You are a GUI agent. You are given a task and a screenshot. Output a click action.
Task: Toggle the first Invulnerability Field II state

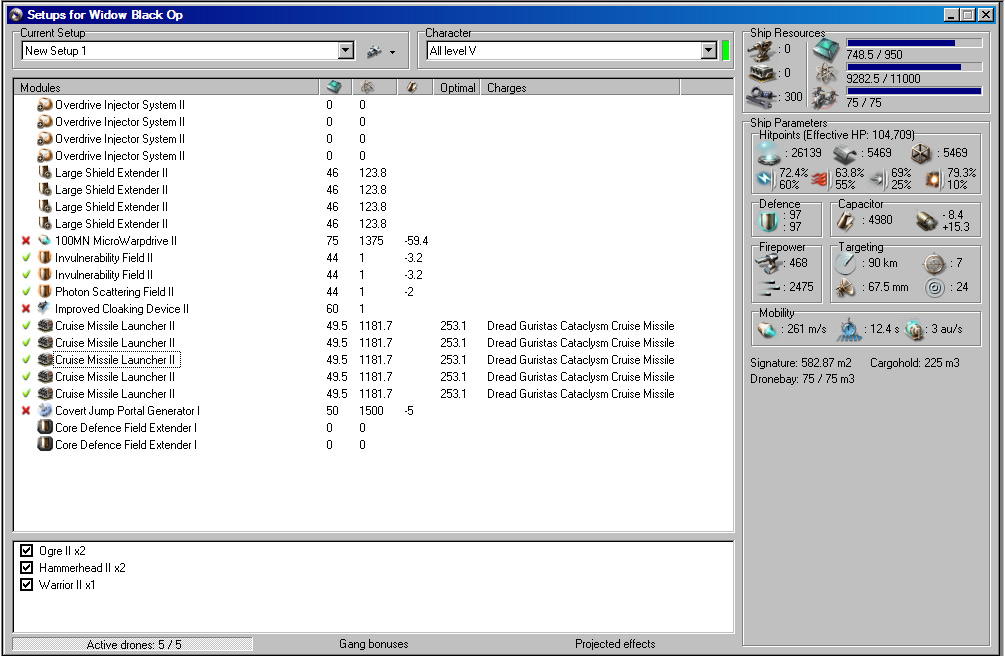point(26,258)
